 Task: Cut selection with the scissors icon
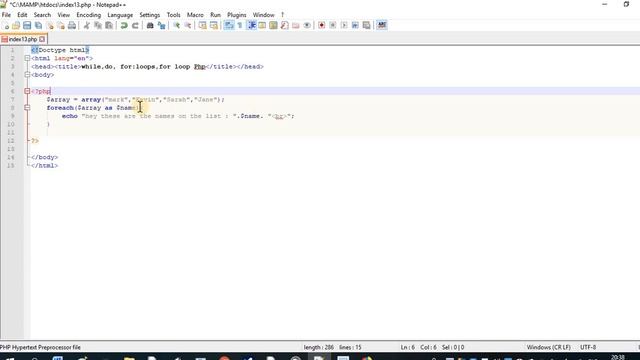[87, 25]
